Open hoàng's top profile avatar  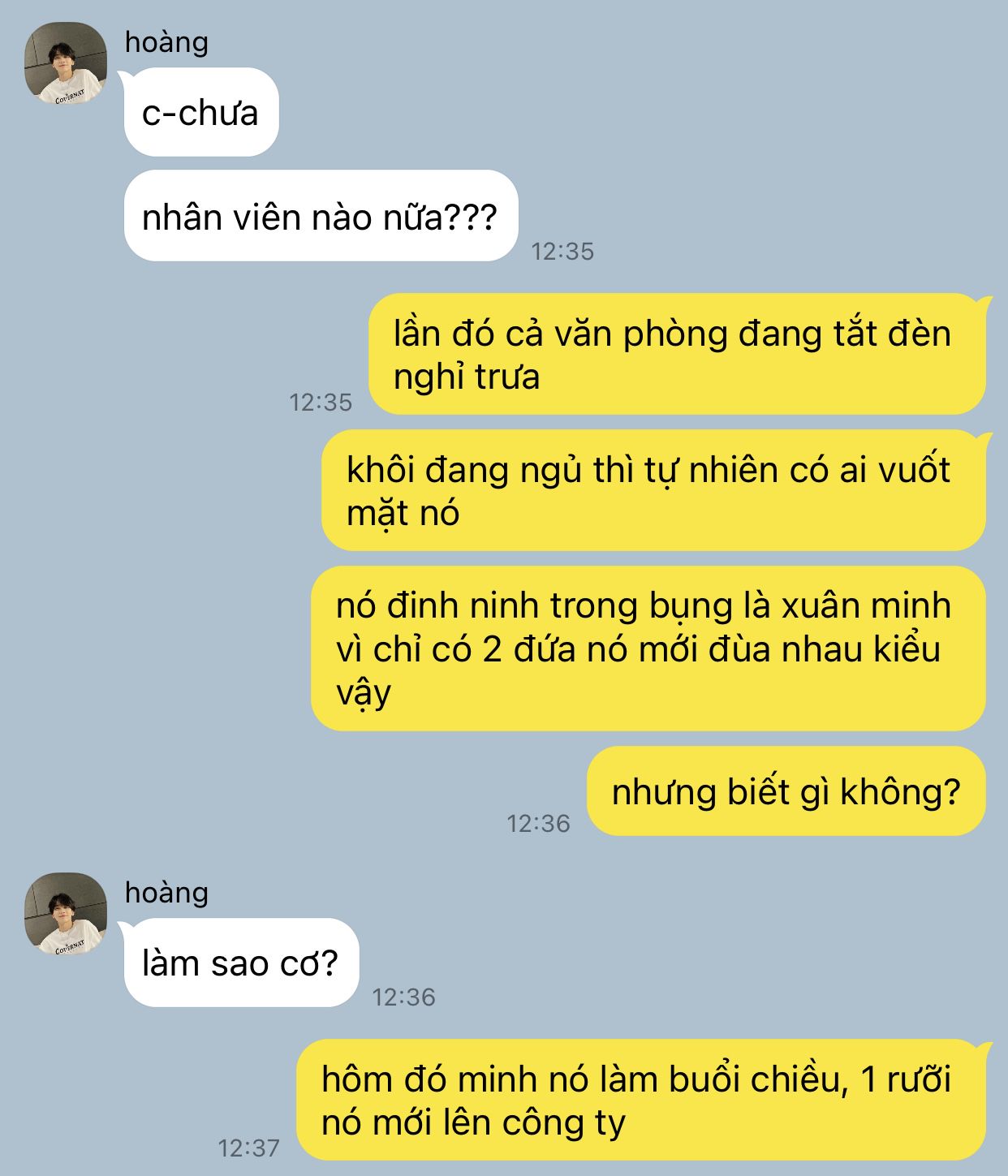pos(66,63)
